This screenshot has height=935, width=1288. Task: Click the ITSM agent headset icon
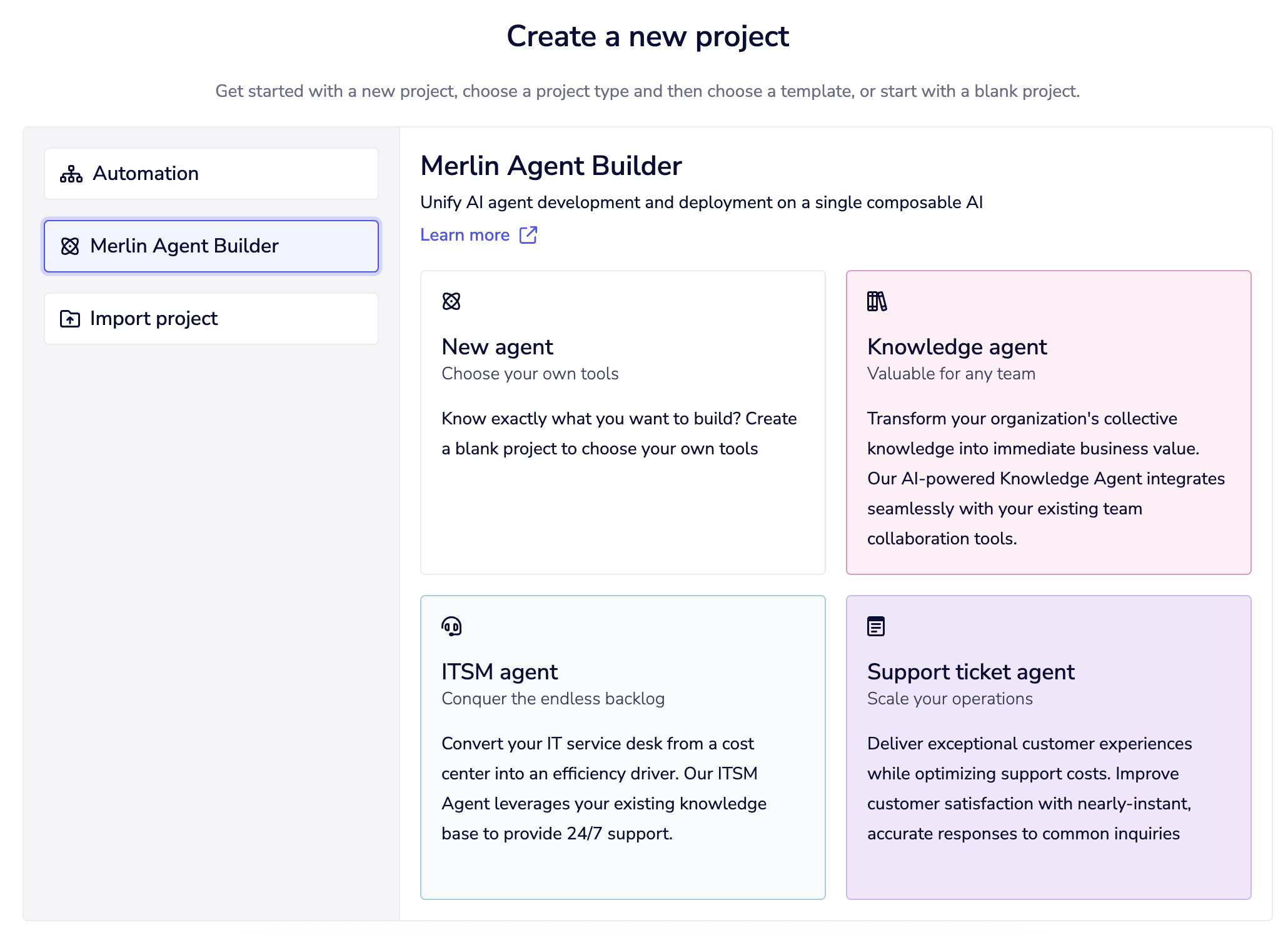click(x=451, y=626)
